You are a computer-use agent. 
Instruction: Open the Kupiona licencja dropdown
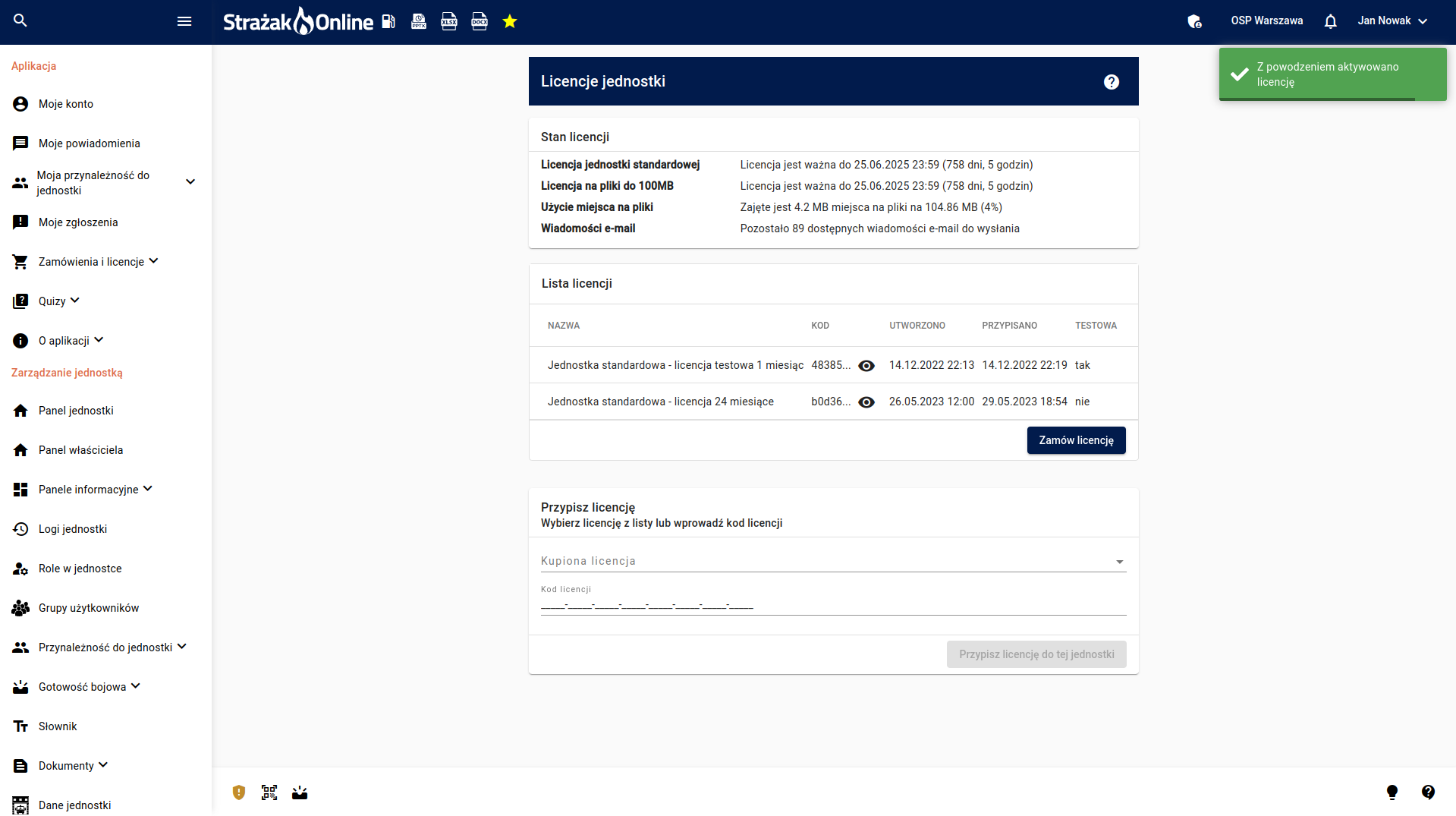coord(833,561)
